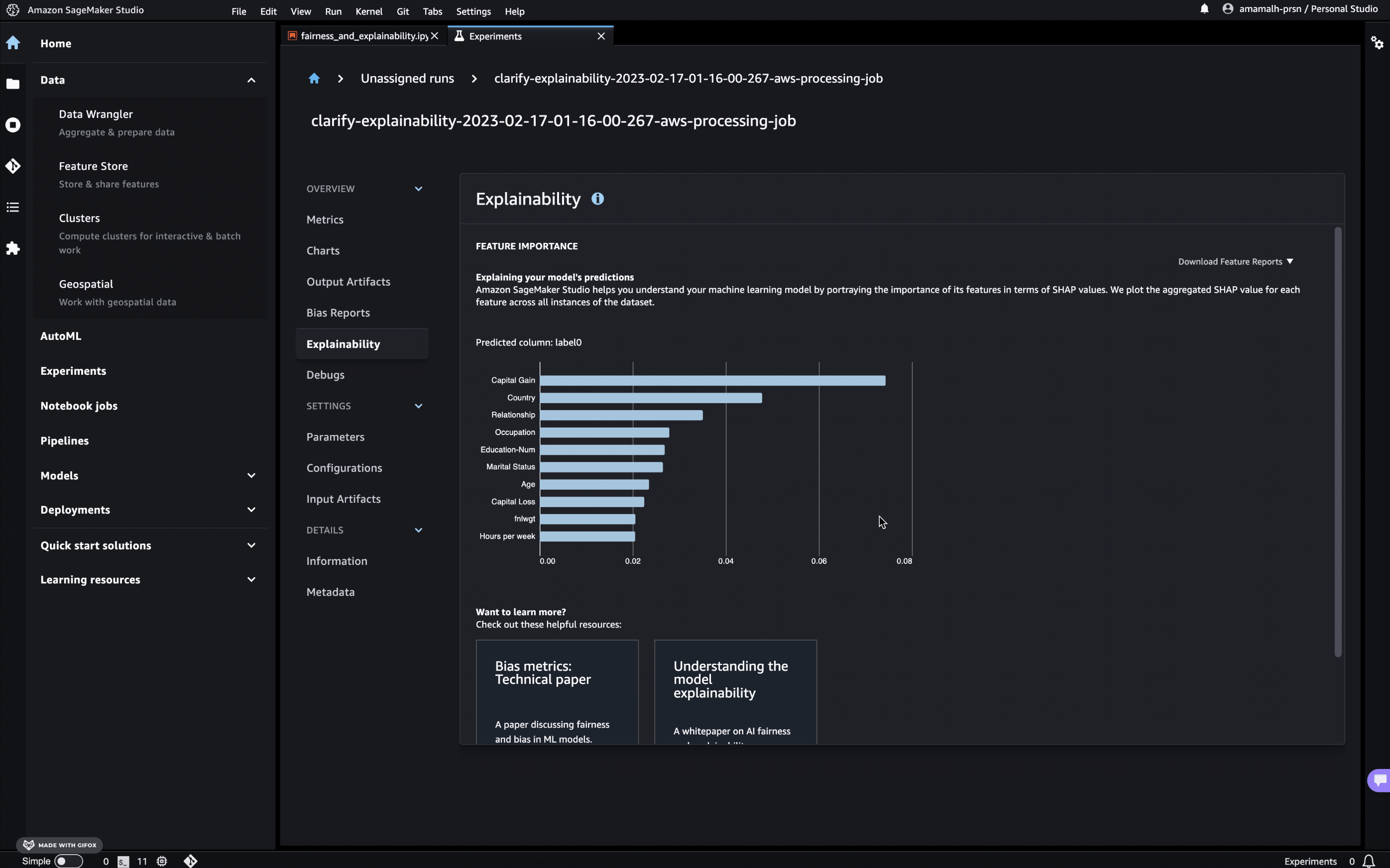Open the Git sidebar icon
The image size is (1390, 868).
12,166
